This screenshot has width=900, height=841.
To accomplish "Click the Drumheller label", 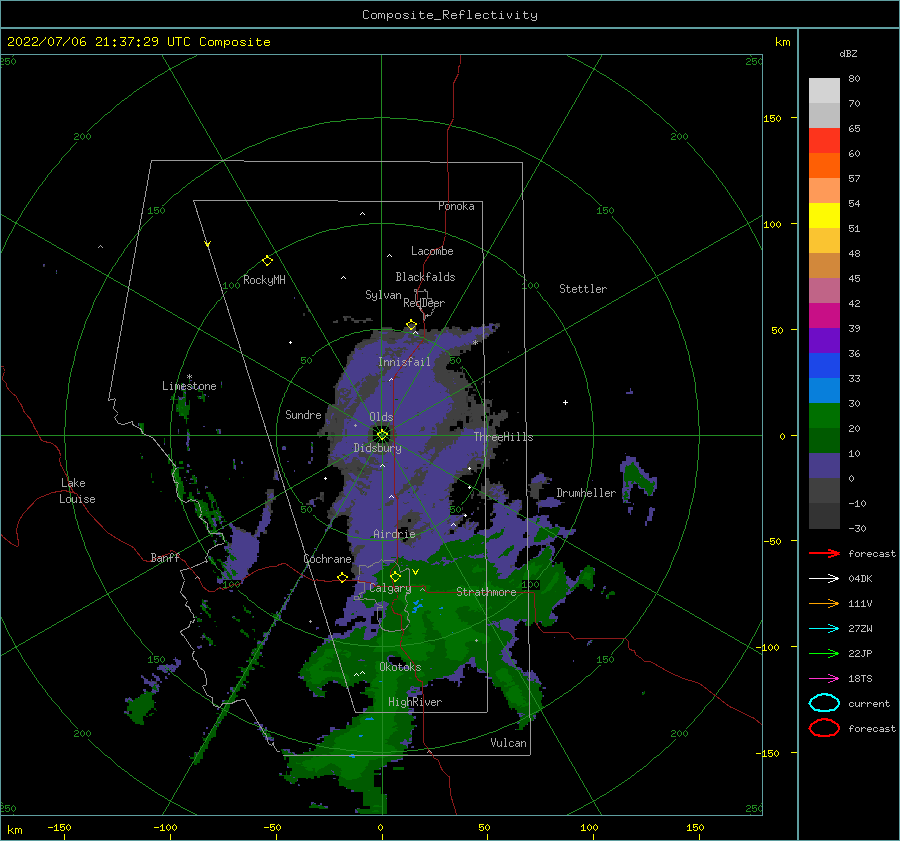I will pyautogui.click(x=586, y=493).
